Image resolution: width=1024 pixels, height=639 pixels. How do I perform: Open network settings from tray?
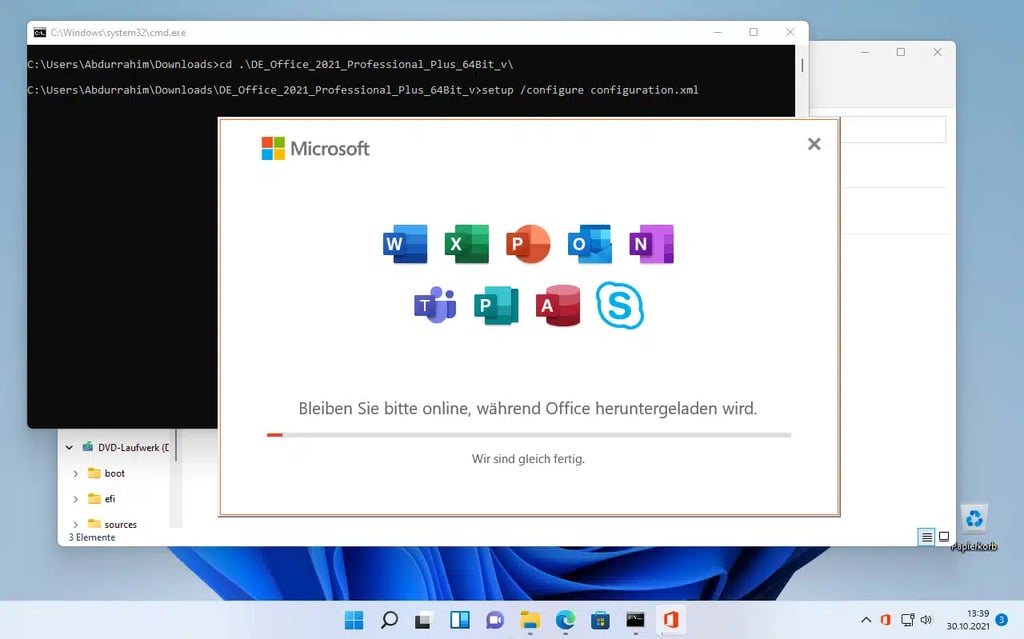[907, 619]
